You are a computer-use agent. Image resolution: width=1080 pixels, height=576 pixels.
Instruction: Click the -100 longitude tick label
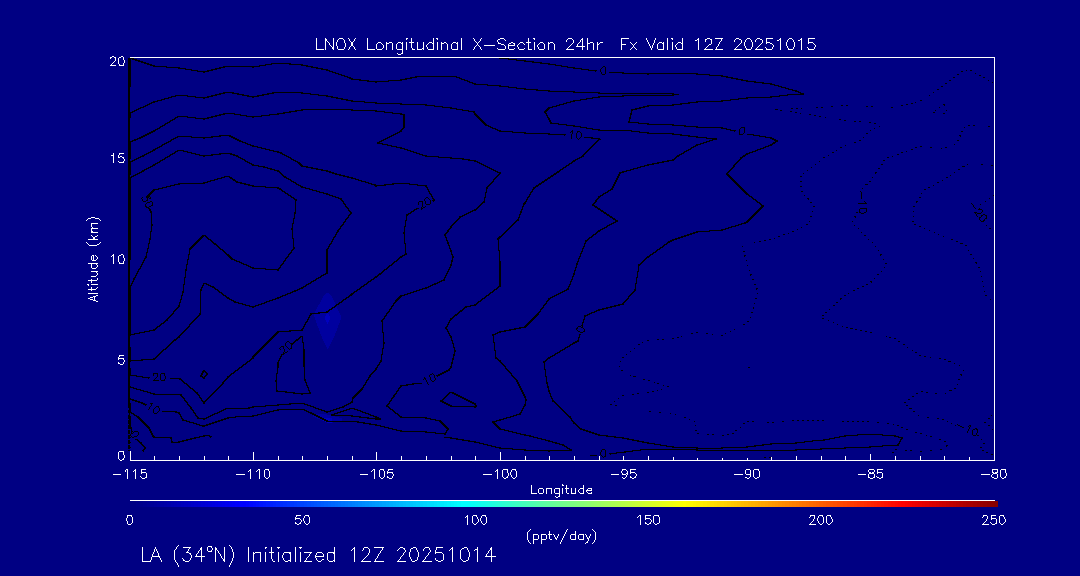tap(500, 473)
